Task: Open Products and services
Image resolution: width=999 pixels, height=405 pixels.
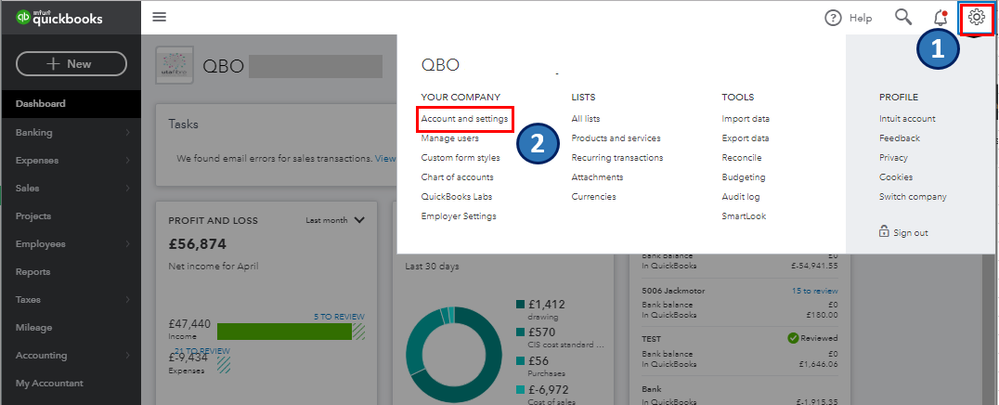Action: click(616, 138)
